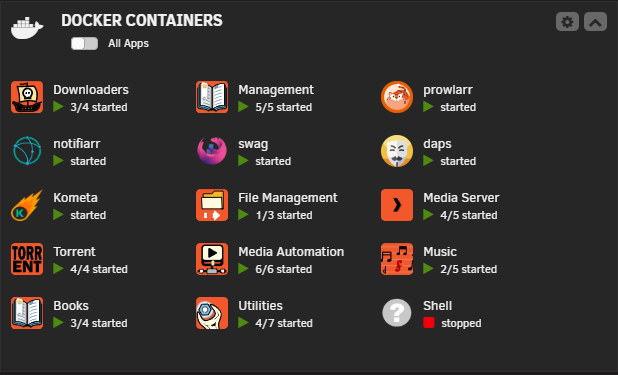Open the Media Server folder icon

click(x=397, y=205)
